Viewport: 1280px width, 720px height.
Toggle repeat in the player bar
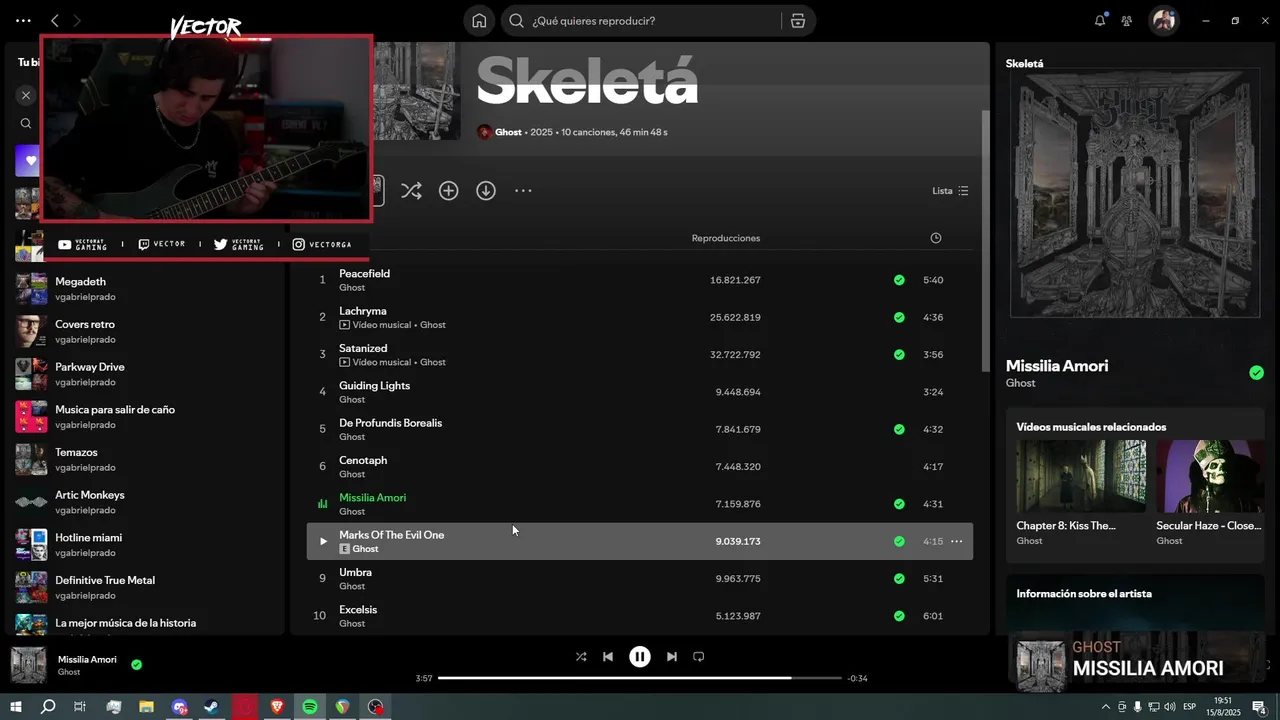pyautogui.click(x=699, y=657)
